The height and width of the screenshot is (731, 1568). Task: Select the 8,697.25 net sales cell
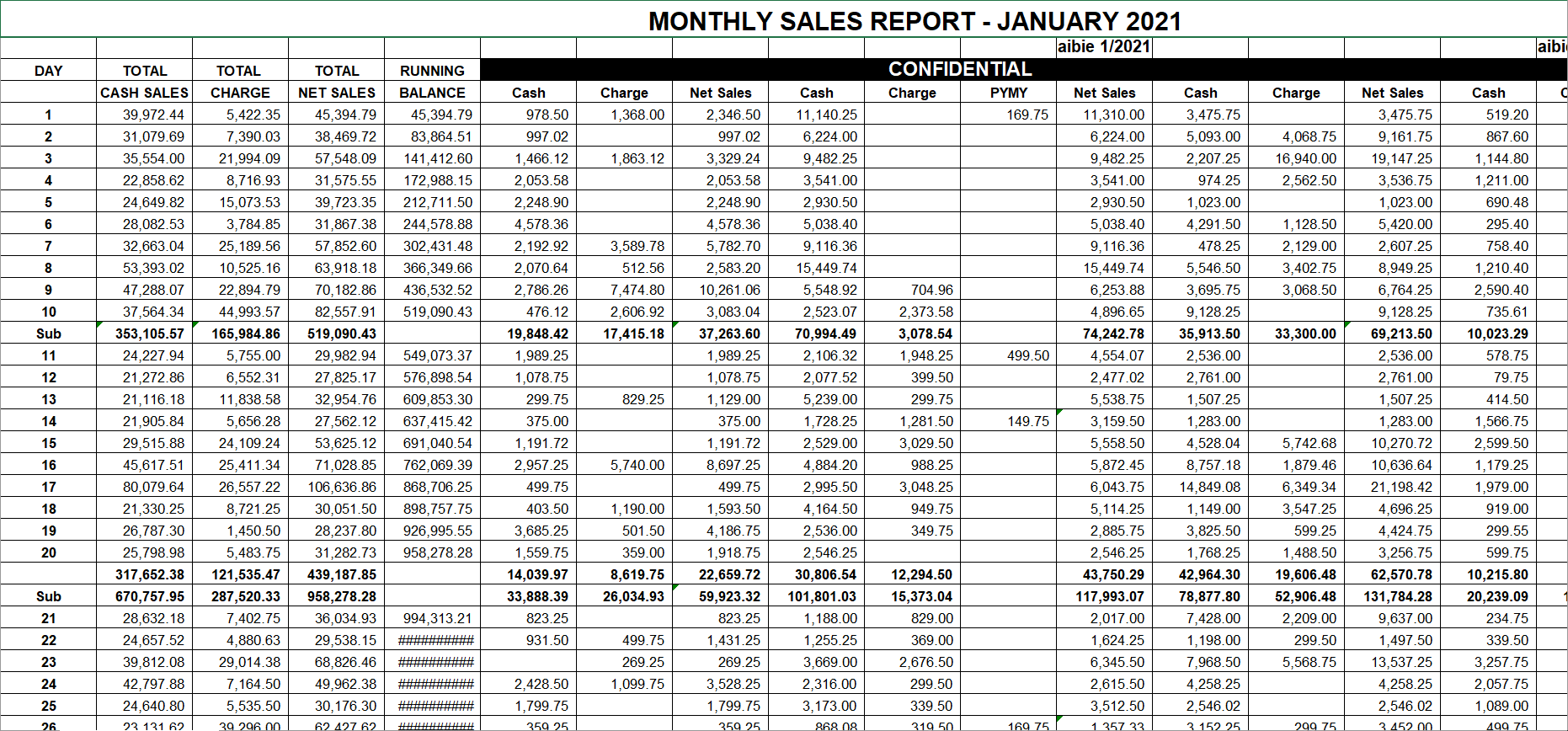pyautogui.click(x=721, y=465)
